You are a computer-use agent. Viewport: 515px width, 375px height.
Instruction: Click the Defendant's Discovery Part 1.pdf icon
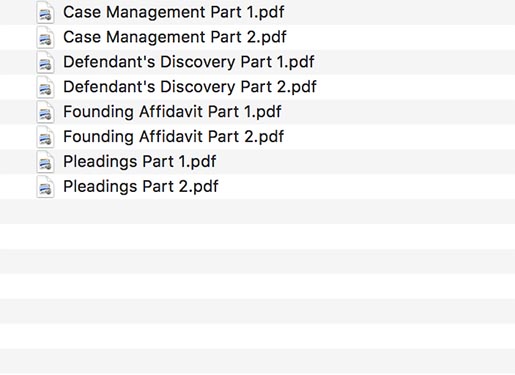pos(45,62)
